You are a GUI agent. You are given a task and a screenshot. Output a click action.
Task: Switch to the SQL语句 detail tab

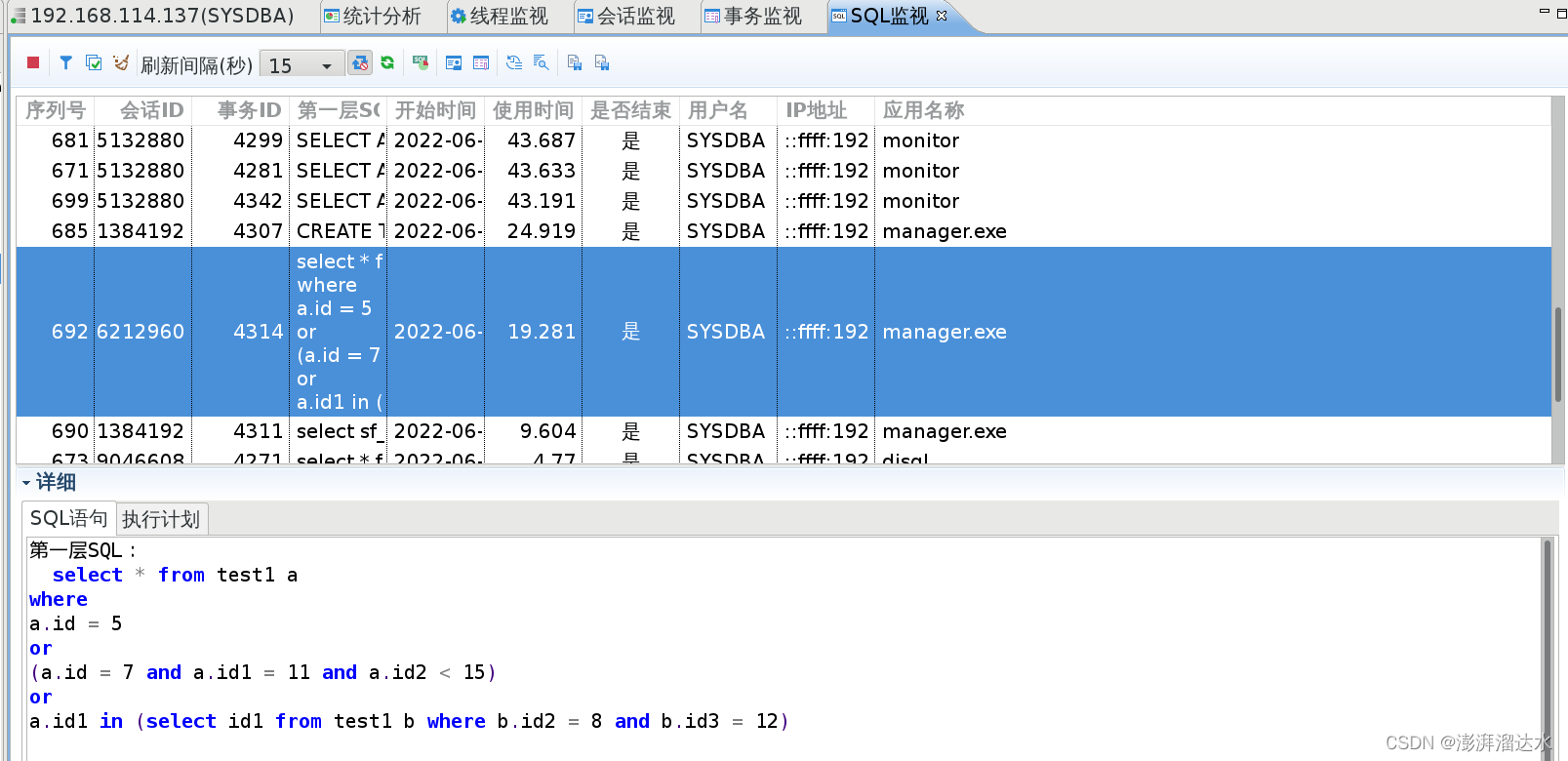pos(68,518)
